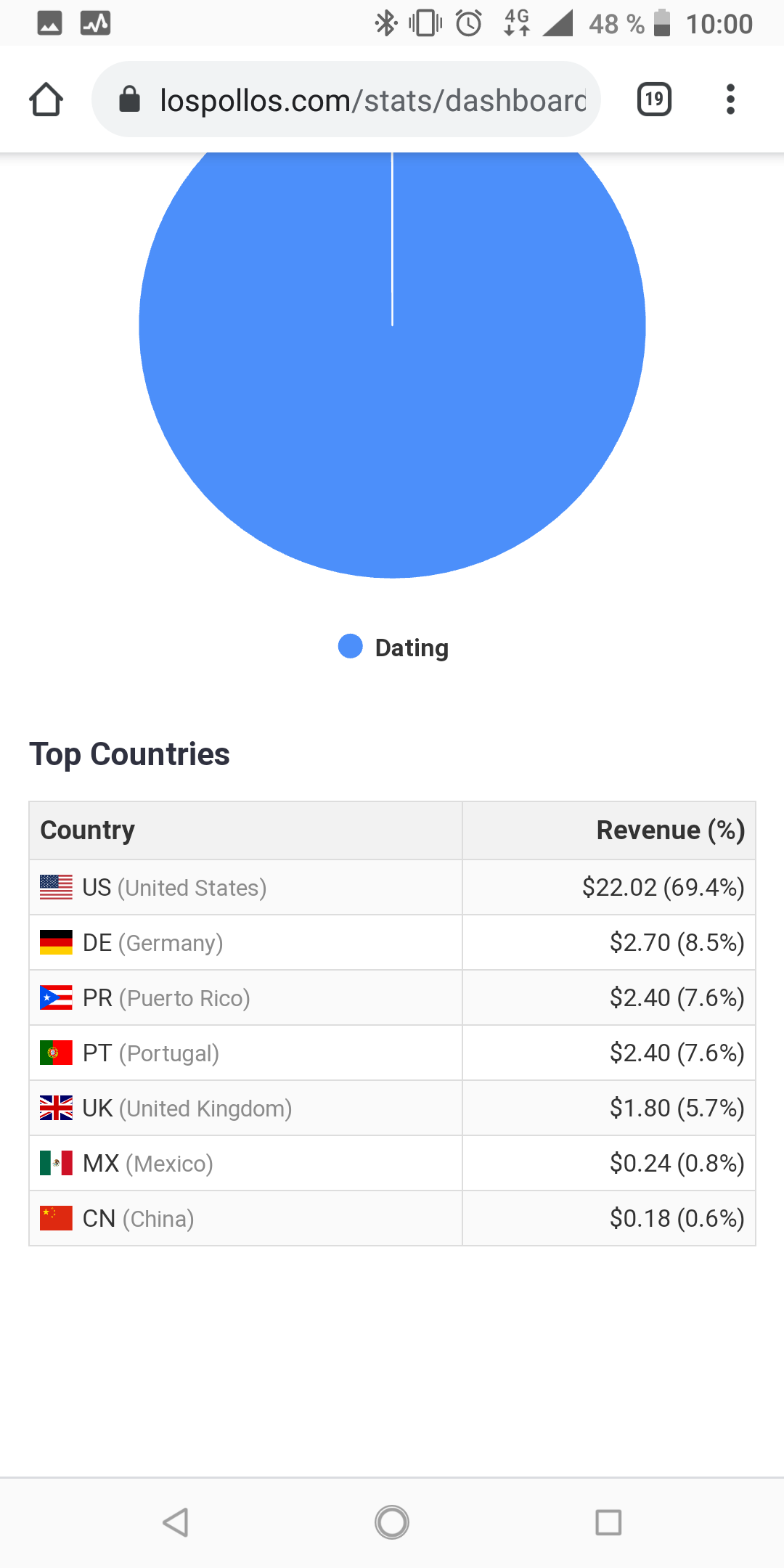This screenshot has height=1568, width=784.
Task: Toggle the Dating legend entry
Action: (x=393, y=647)
